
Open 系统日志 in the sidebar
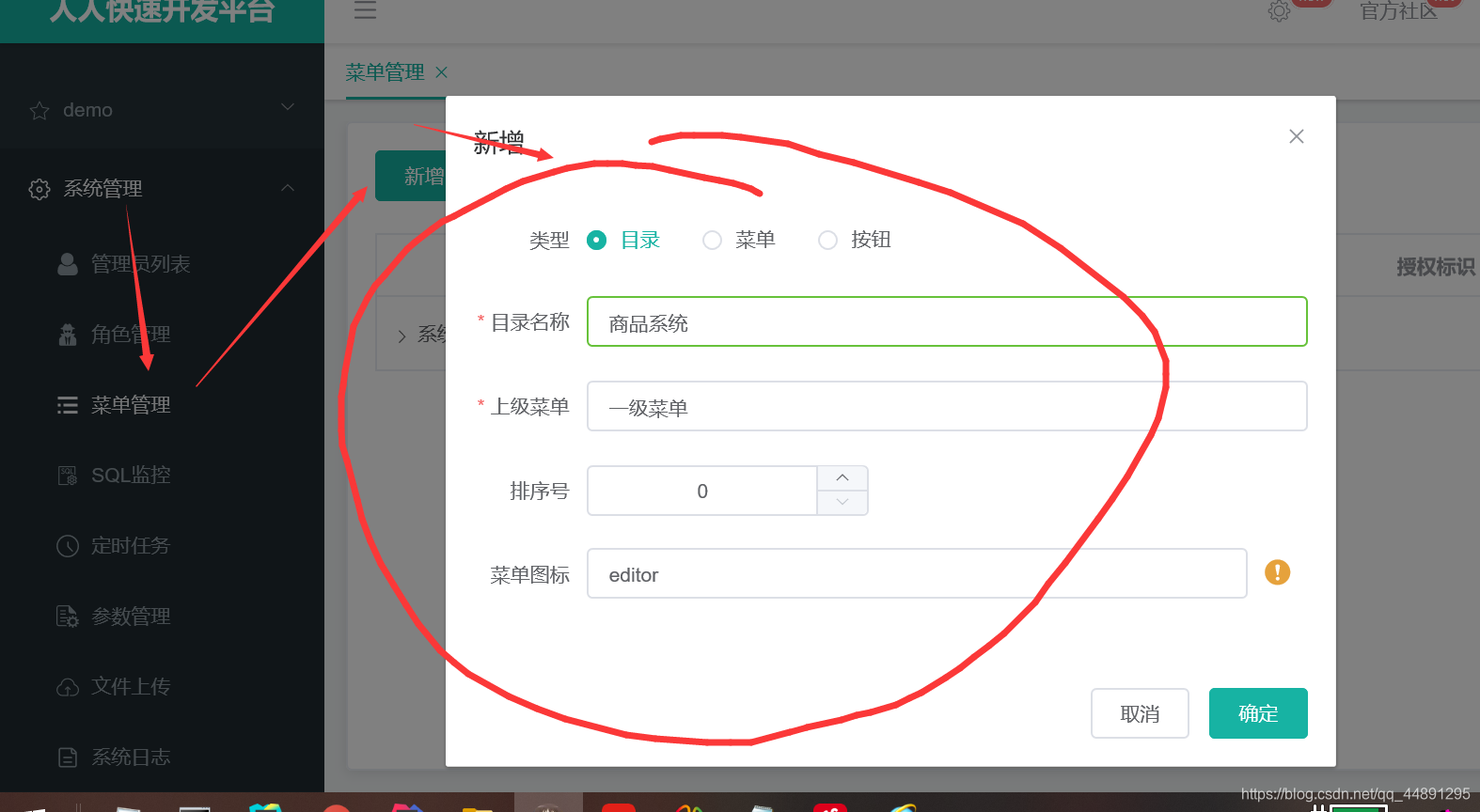[x=131, y=757]
